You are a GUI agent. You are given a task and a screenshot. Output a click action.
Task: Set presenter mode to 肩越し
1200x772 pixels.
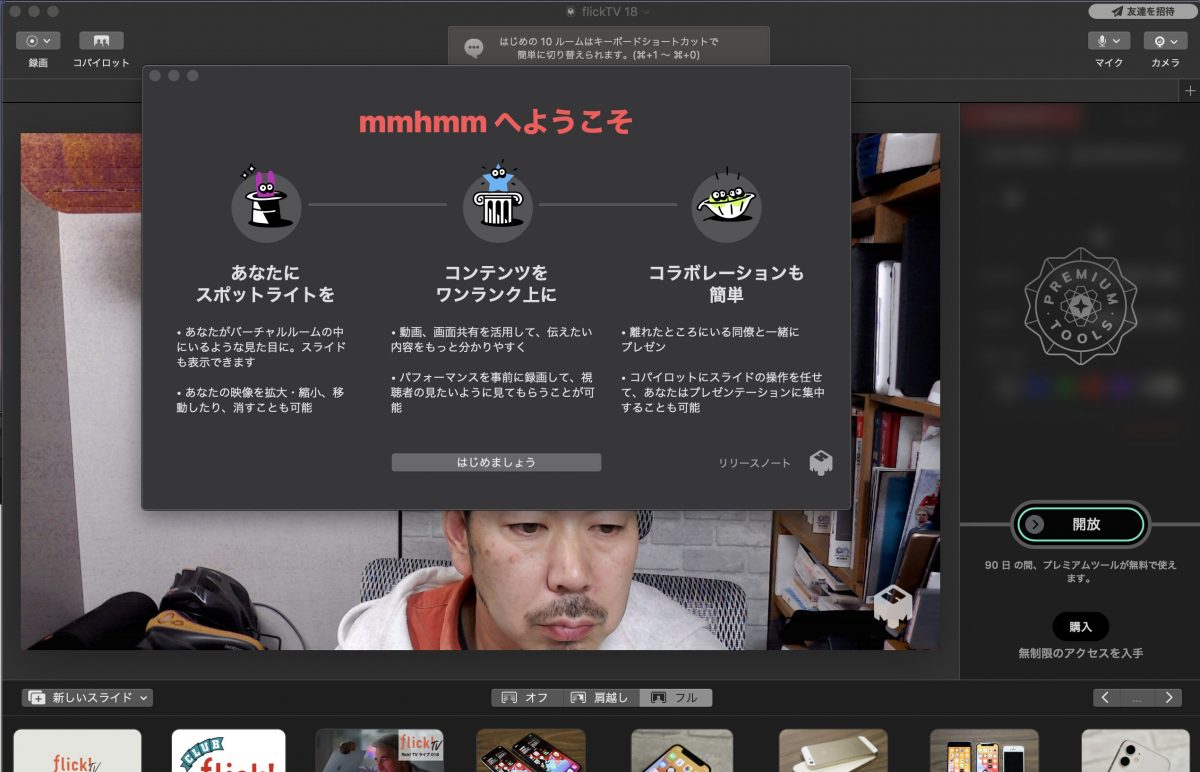[601, 697]
